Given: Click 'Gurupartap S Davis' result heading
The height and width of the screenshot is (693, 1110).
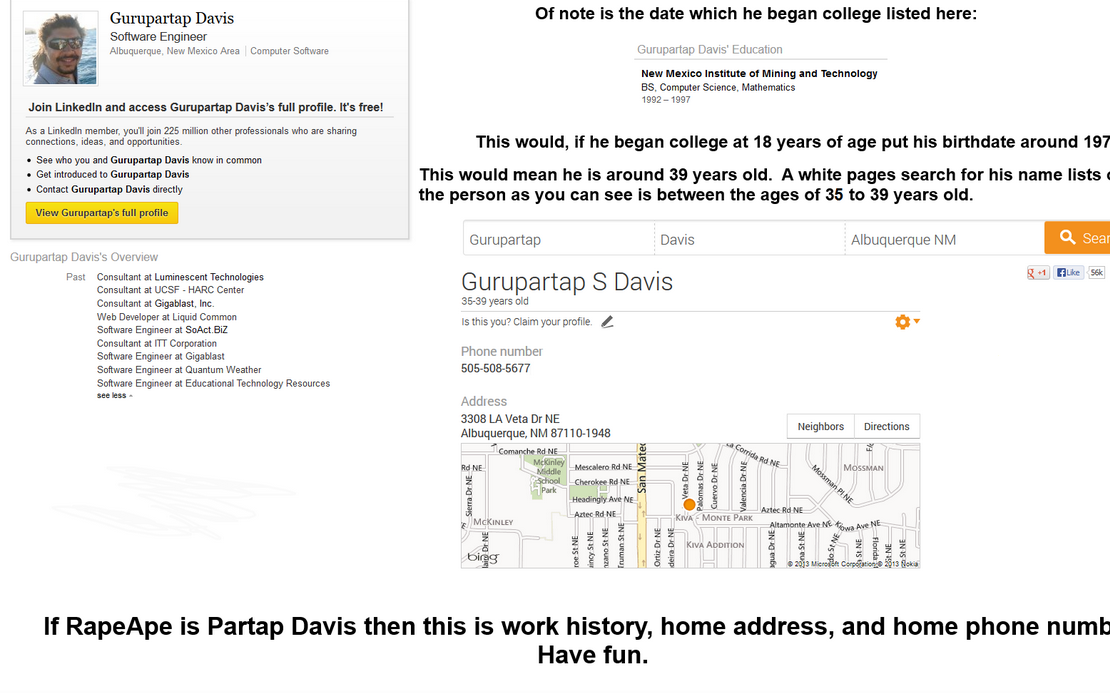Looking at the screenshot, I should pyautogui.click(x=567, y=282).
